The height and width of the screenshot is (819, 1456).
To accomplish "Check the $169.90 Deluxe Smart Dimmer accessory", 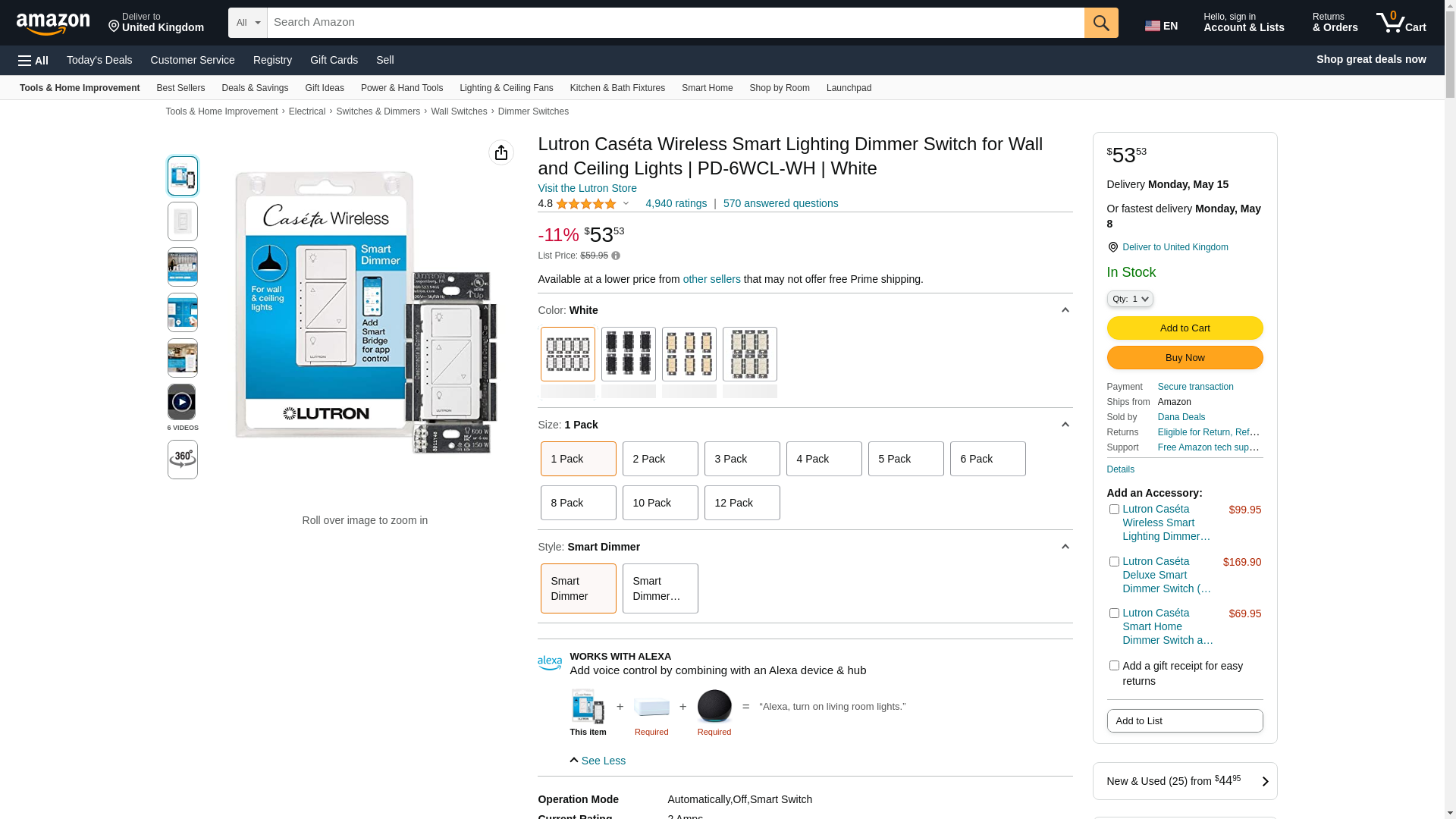I will (1114, 562).
